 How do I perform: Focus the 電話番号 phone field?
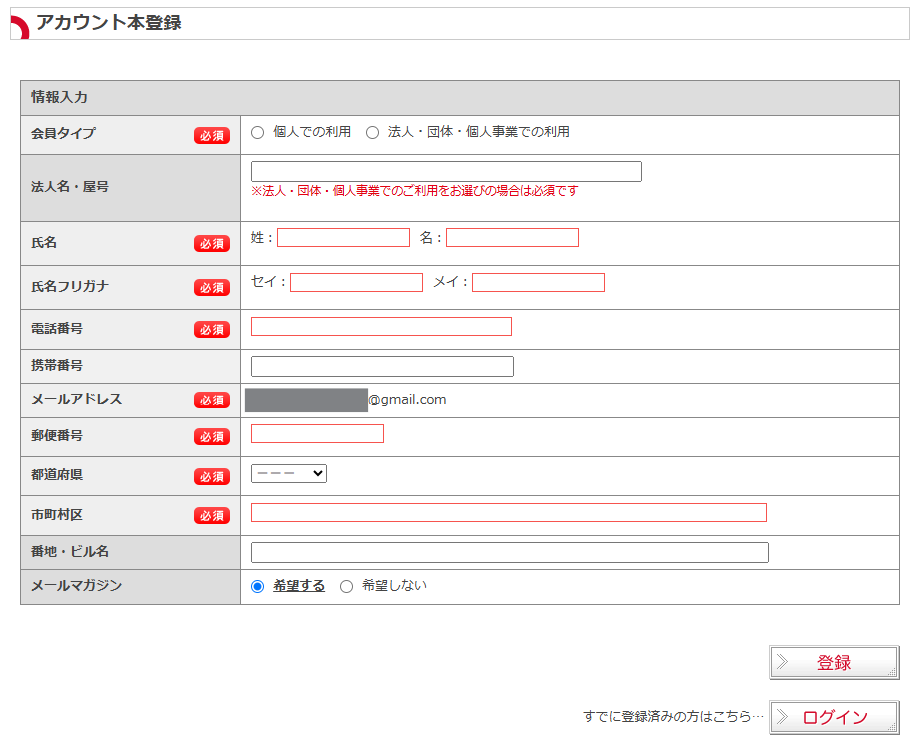click(x=381, y=326)
